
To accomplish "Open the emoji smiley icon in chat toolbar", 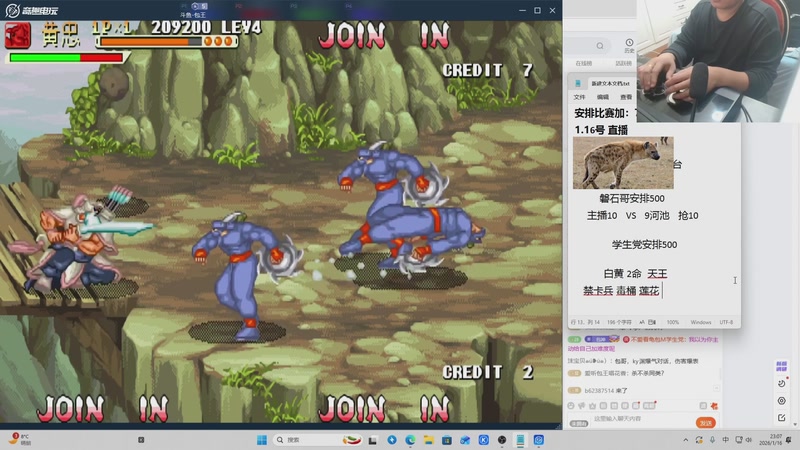I will click(x=571, y=406).
